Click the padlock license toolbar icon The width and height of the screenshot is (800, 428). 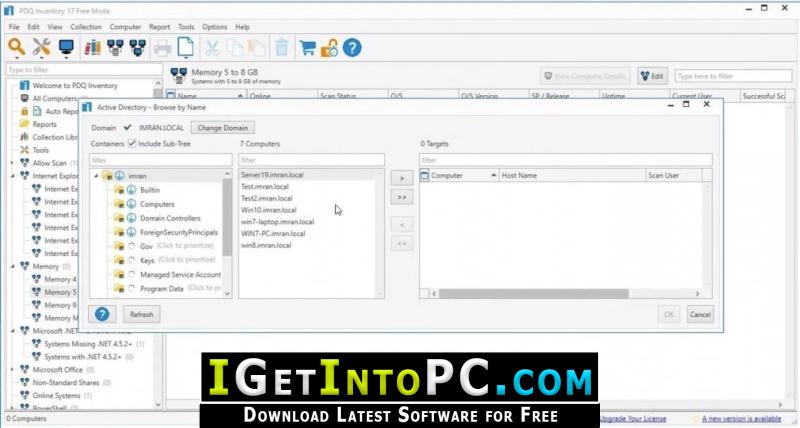tap(330, 48)
